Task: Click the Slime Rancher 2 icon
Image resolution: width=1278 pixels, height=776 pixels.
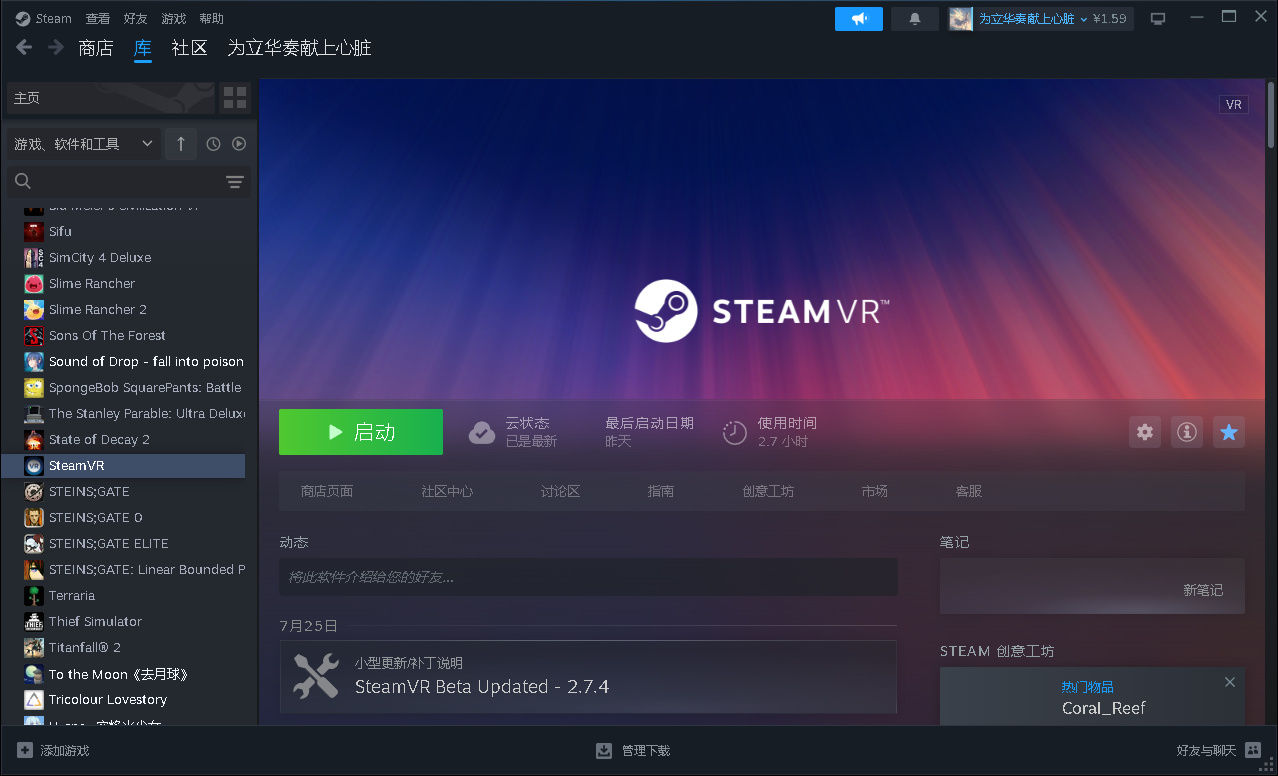Action: 34,309
